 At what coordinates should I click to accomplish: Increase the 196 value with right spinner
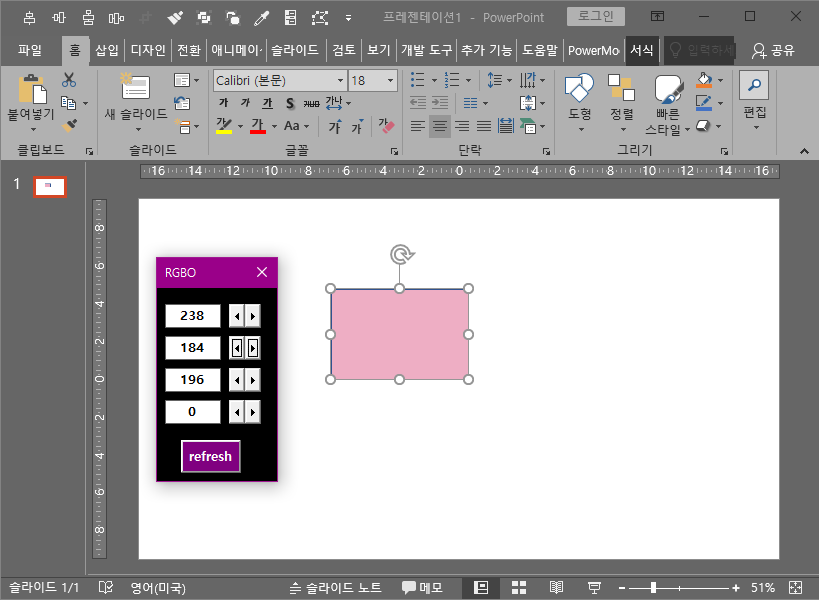pos(253,380)
